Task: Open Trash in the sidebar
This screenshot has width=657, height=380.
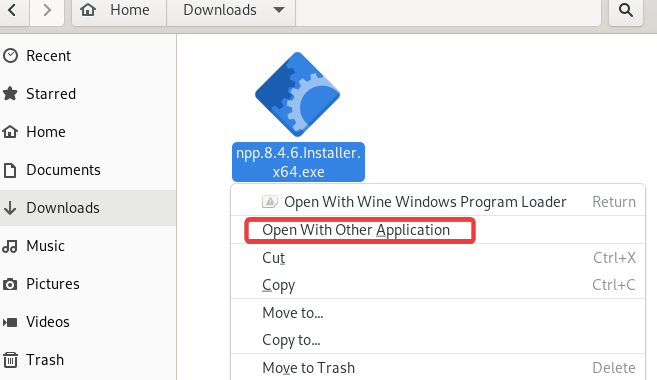Action: tap(88, 360)
